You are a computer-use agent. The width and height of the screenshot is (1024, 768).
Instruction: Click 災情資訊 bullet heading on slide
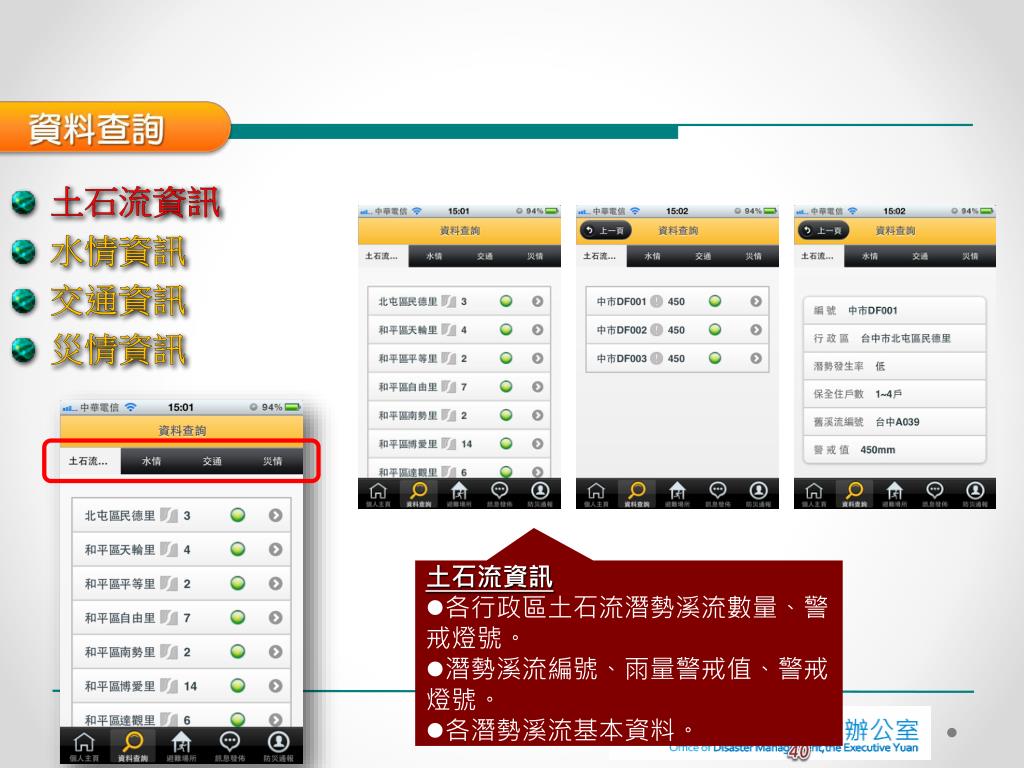118,350
